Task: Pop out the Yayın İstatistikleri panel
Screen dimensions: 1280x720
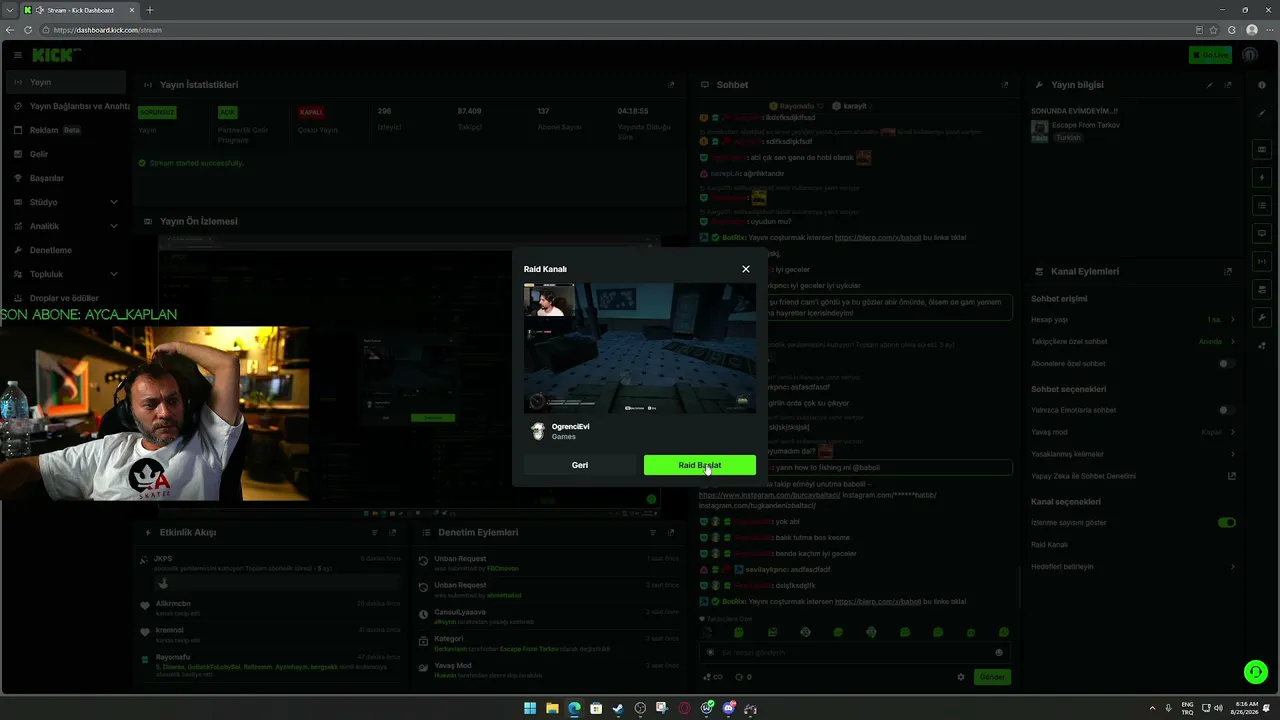Action: coord(671,85)
